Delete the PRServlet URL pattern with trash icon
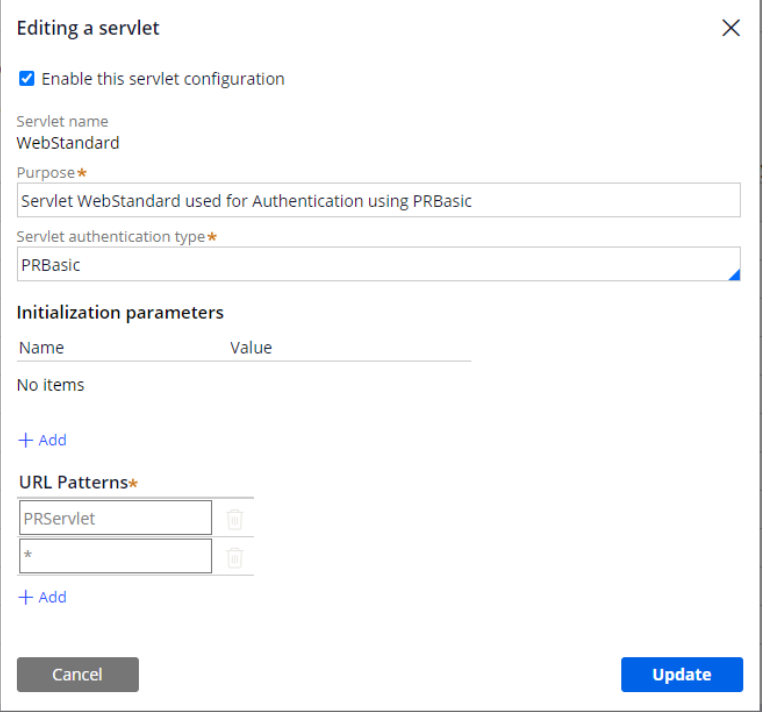This screenshot has width=762, height=712. 234,519
